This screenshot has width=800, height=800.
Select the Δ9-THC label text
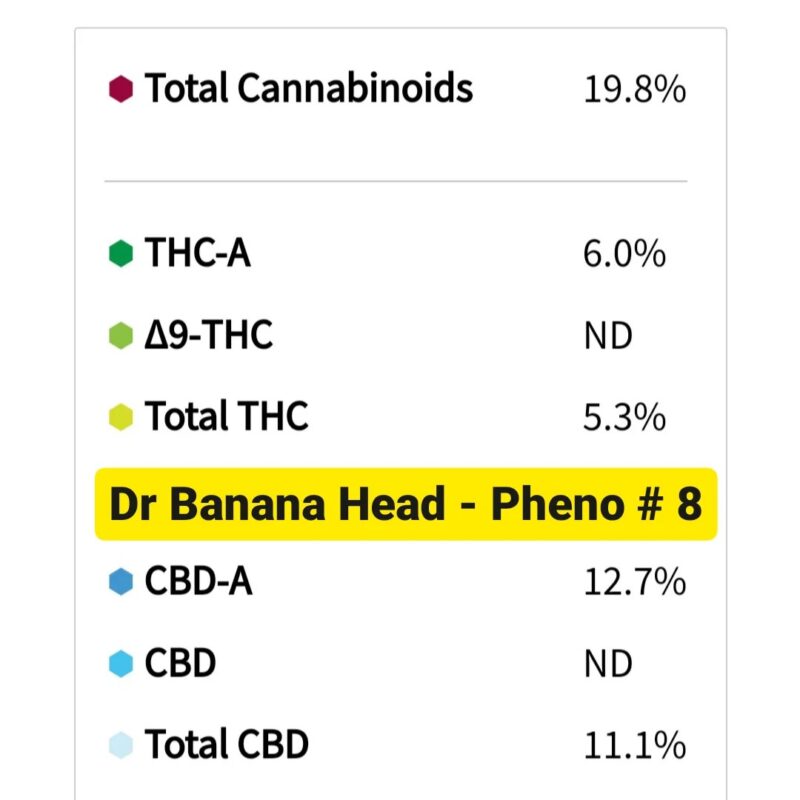(209, 336)
